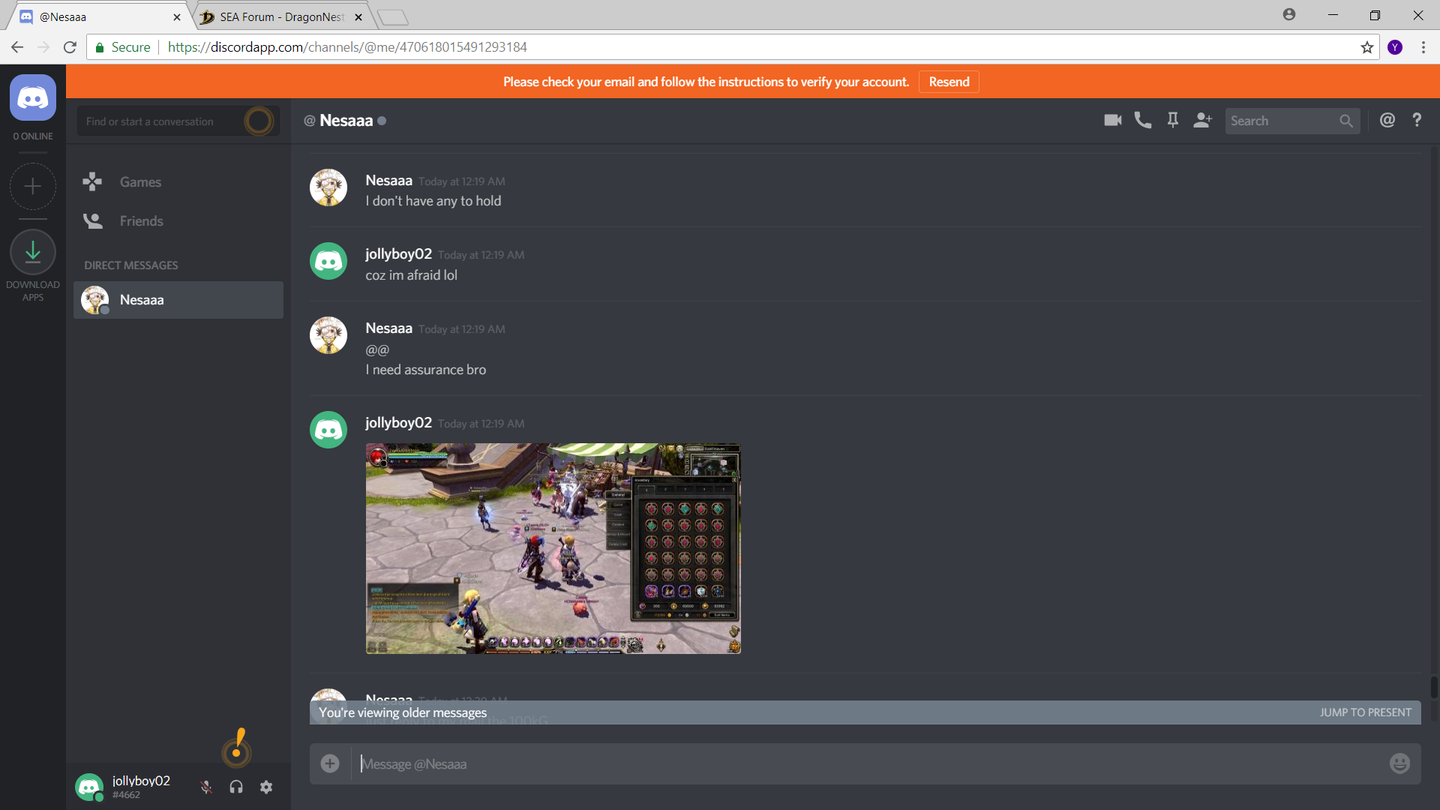Add a server with the plus button

coord(33,186)
